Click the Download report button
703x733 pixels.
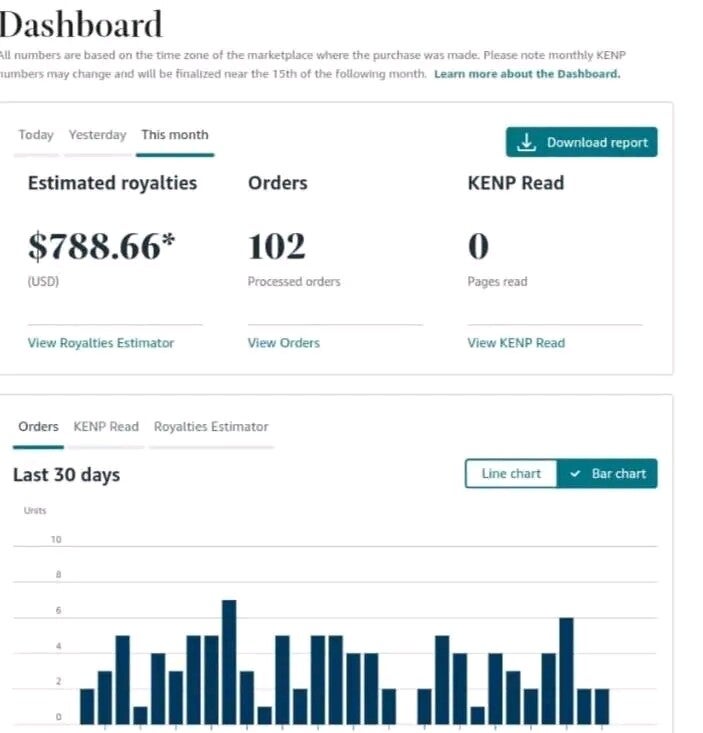581,143
